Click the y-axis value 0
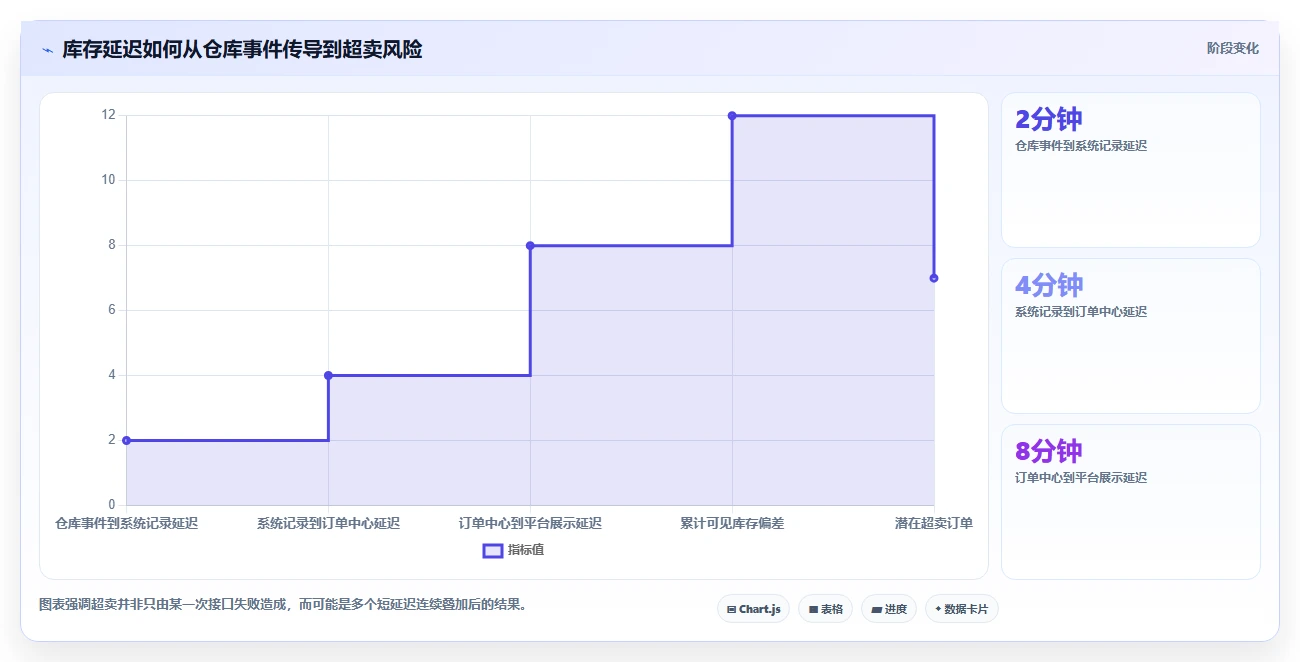The image size is (1300, 662). pos(112,505)
